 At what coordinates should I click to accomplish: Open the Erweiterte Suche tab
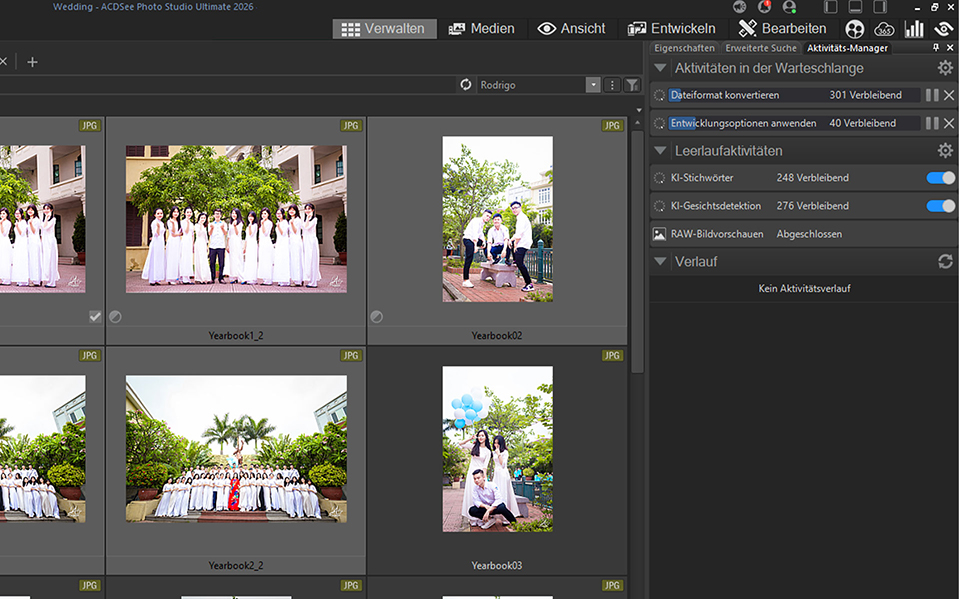[761, 48]
